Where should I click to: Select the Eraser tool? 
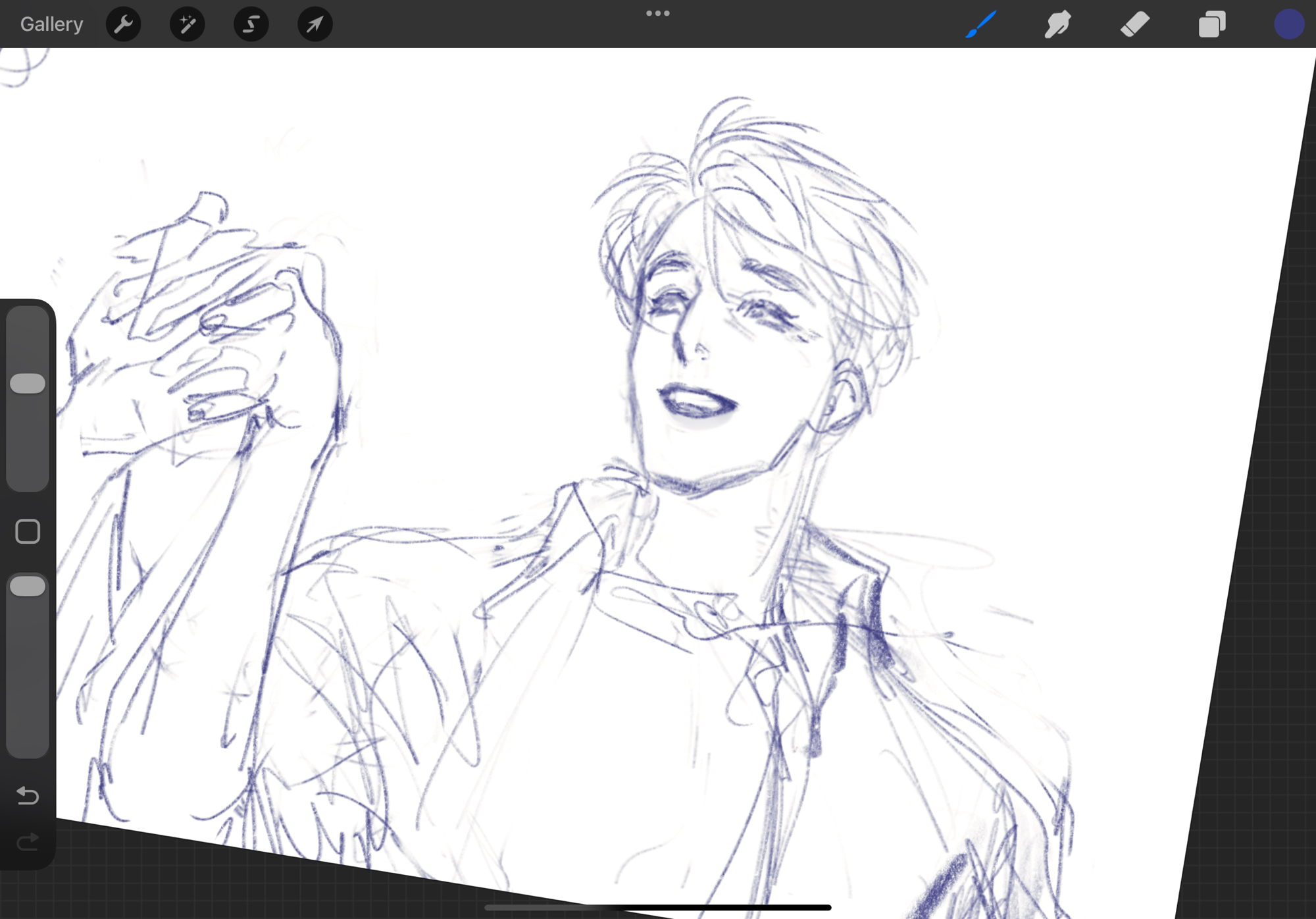1134,24
